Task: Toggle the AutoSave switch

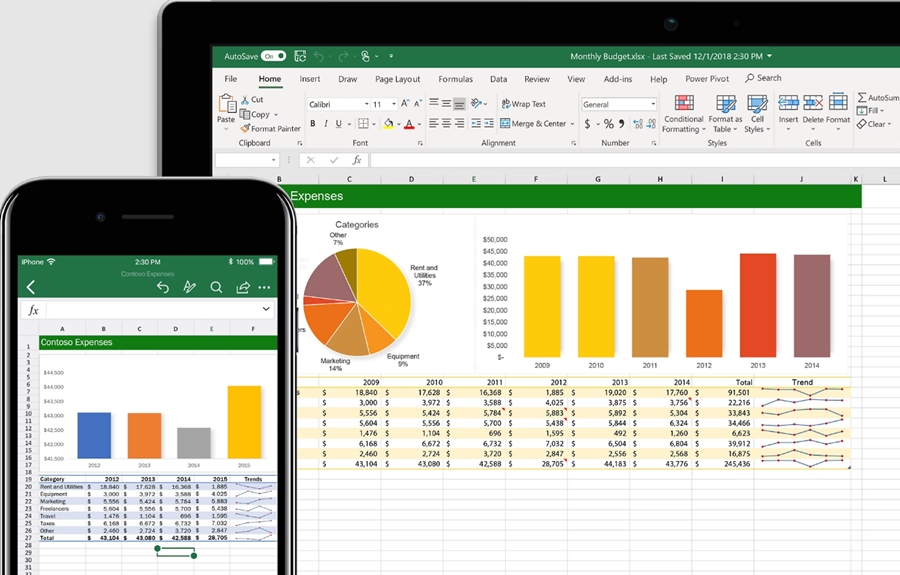Action: tap(273, 56)
